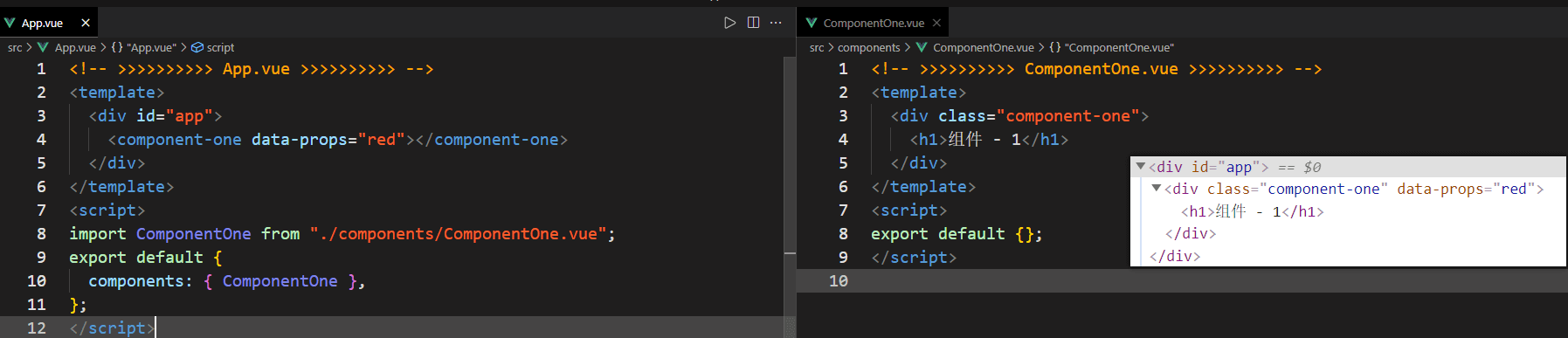Image resolution: width=1568 pixels, height=338 pixels.
Task: Click the Vue icon on App.vue tab
Action: (x=10, y=23)
